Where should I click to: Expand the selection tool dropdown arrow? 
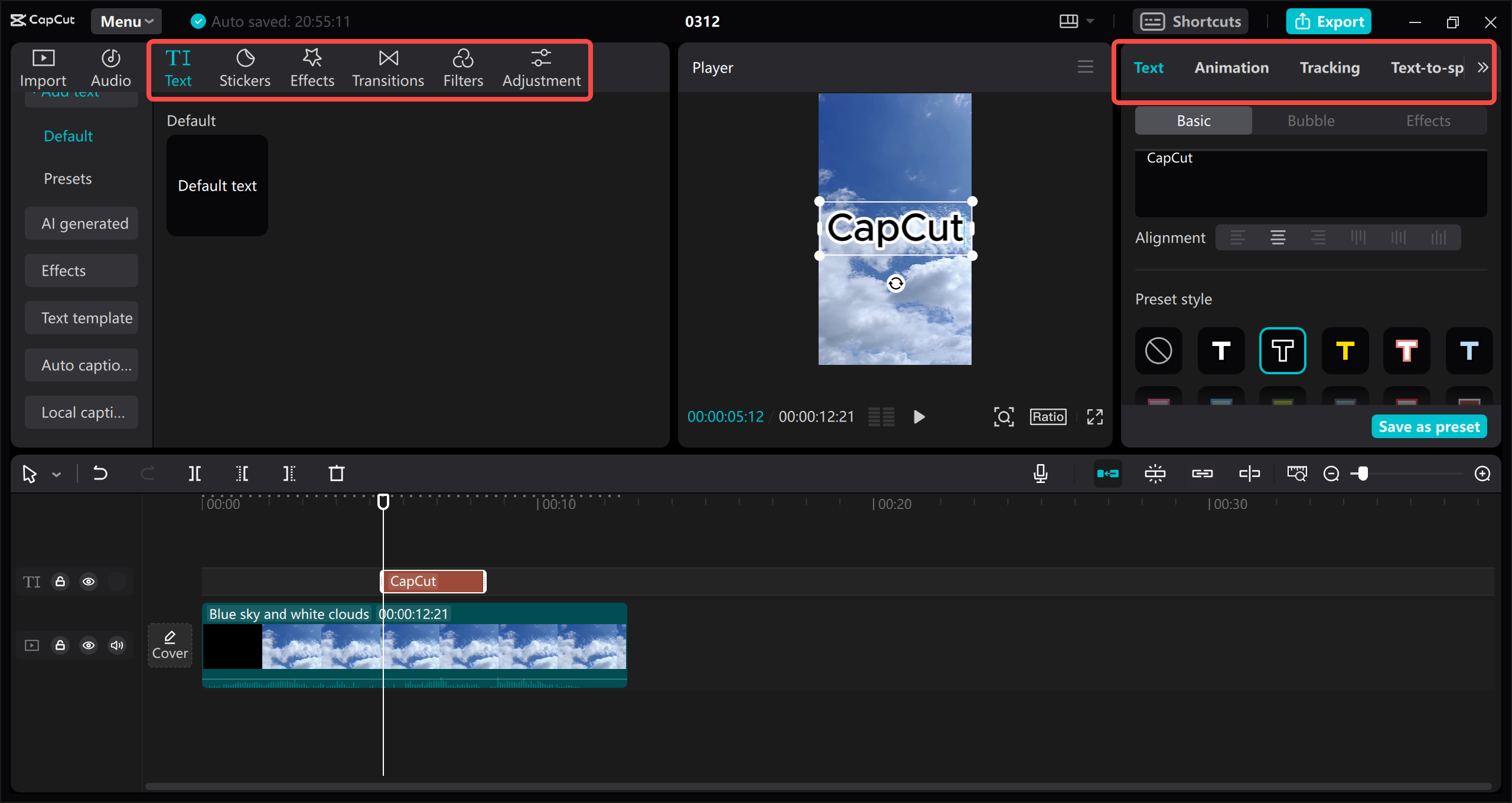57,474
